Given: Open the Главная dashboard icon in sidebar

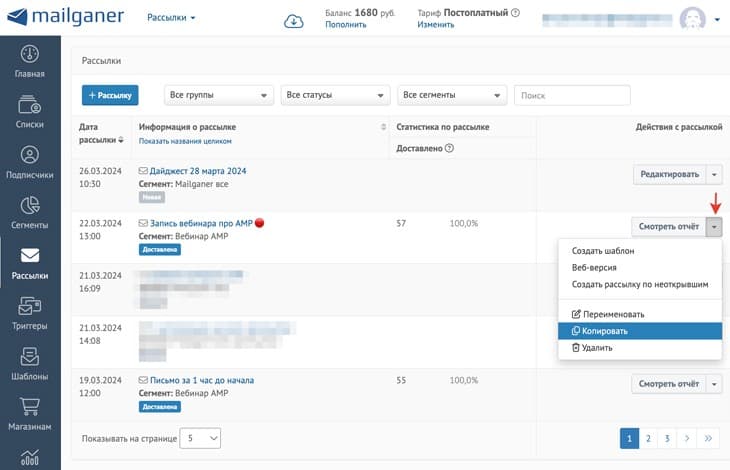Looking at the screenshot, I should (x=29, y=60).
